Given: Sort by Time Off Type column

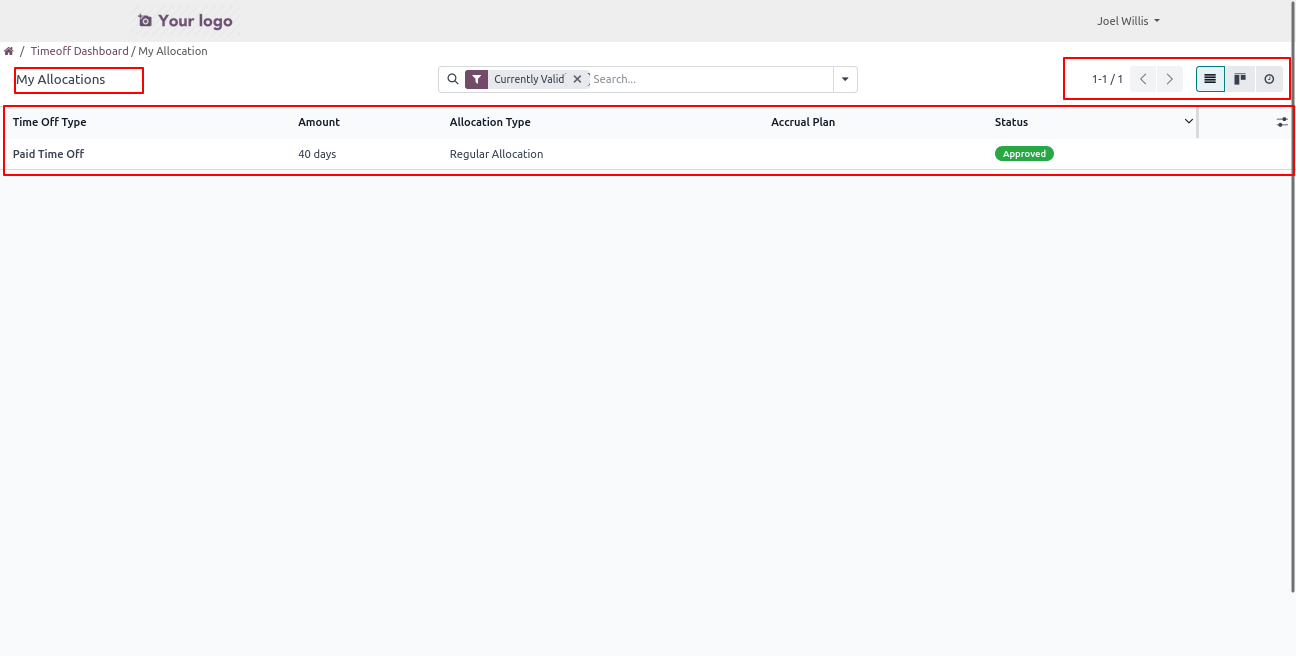Looking at the screenshot, I should tap(50, 122).
